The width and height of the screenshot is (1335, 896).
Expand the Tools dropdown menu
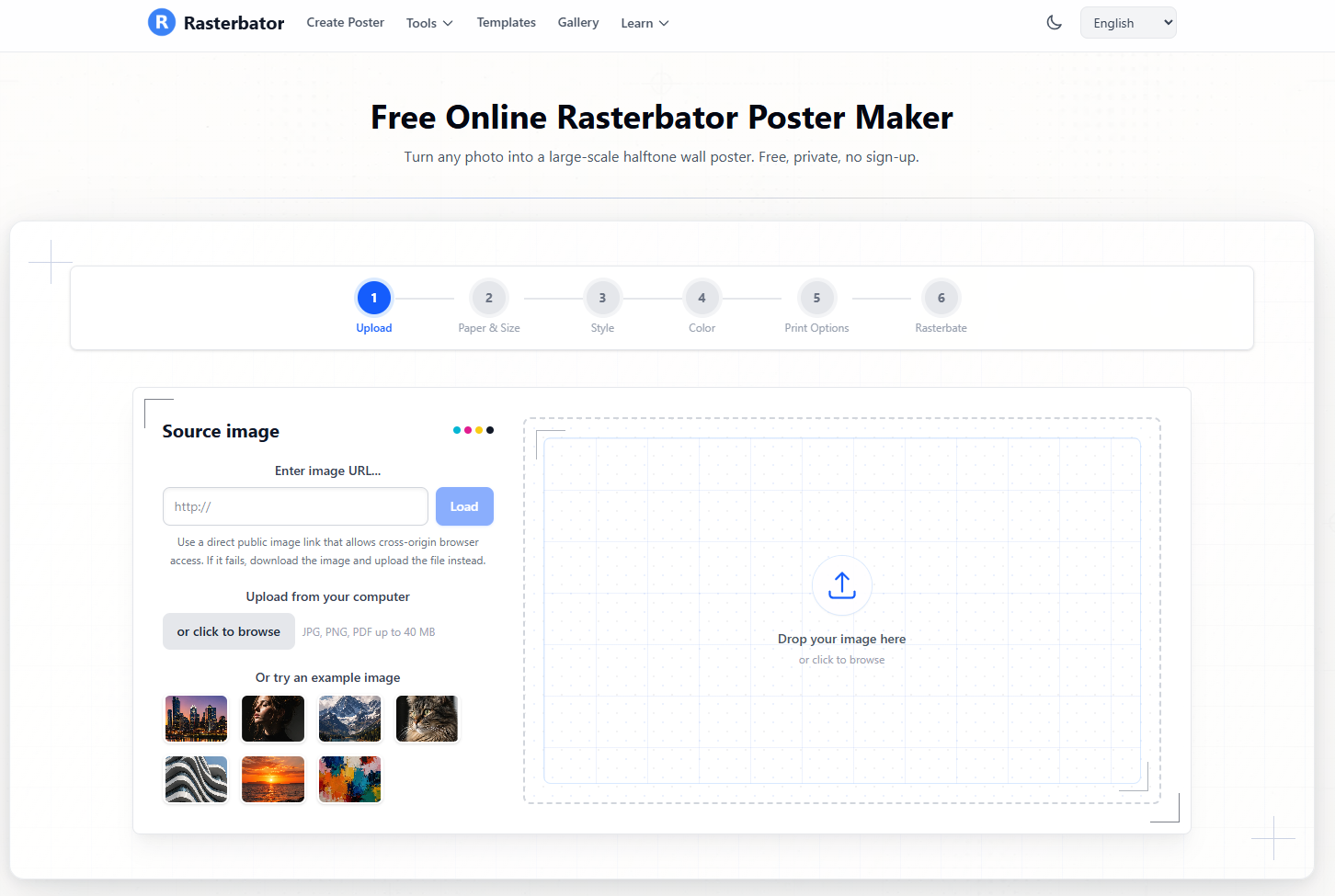[429, 23]
